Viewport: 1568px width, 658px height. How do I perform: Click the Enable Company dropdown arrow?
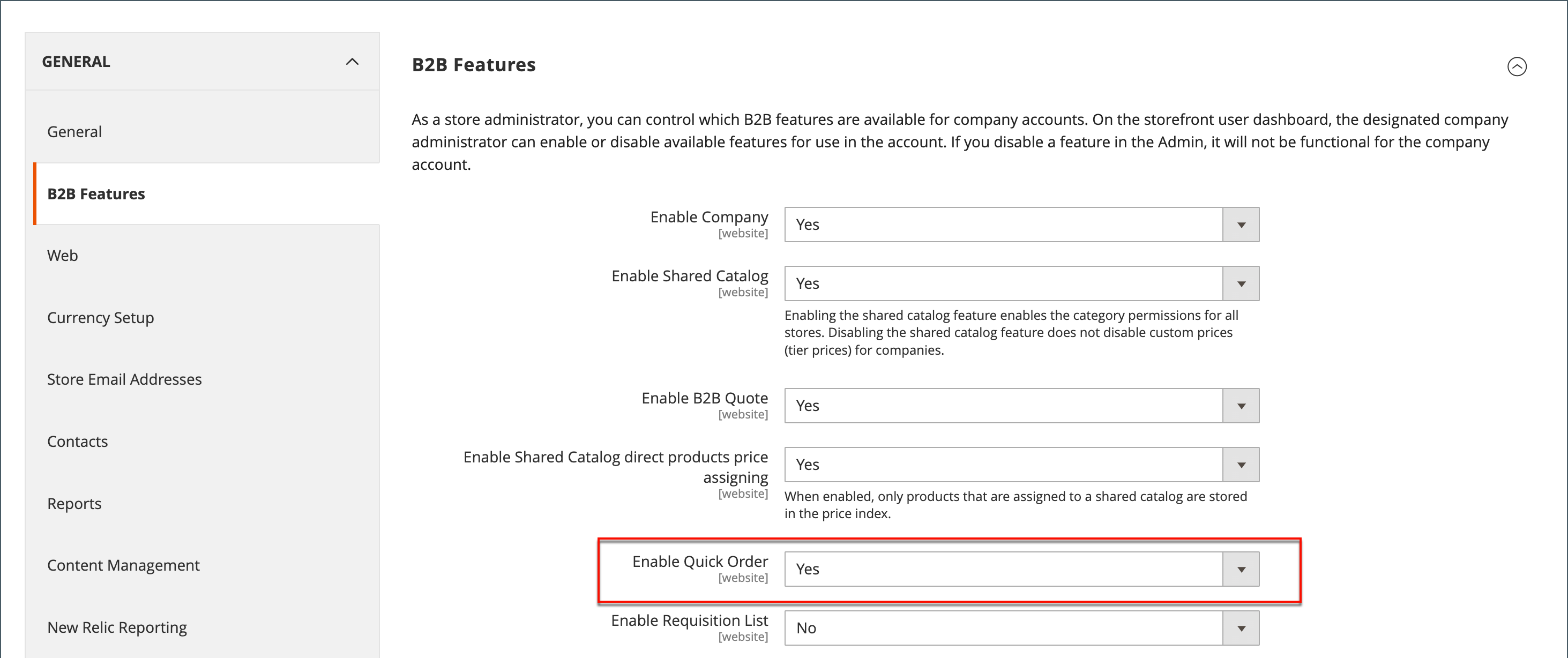[1241, 225]
